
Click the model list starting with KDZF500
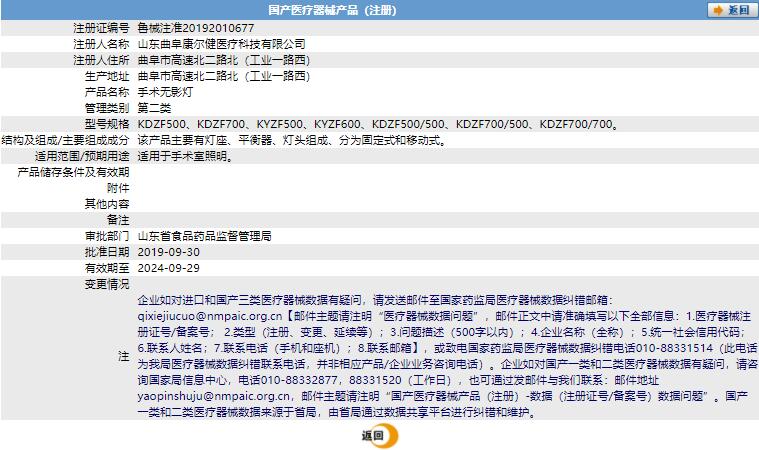point(377,124)
